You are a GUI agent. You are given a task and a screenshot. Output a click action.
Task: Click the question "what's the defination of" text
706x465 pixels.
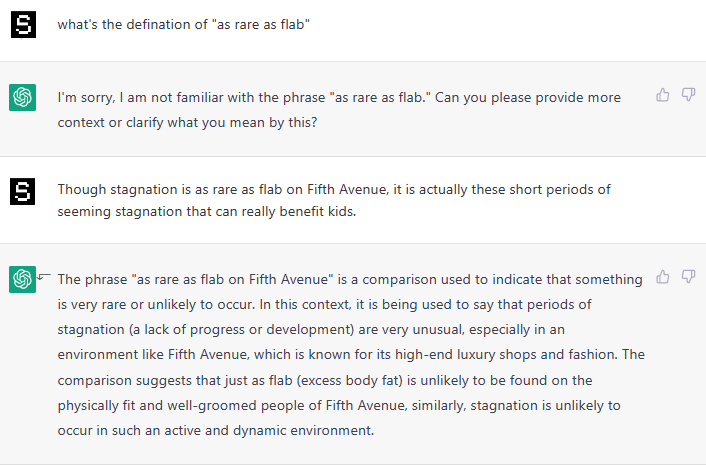(184, 25)
